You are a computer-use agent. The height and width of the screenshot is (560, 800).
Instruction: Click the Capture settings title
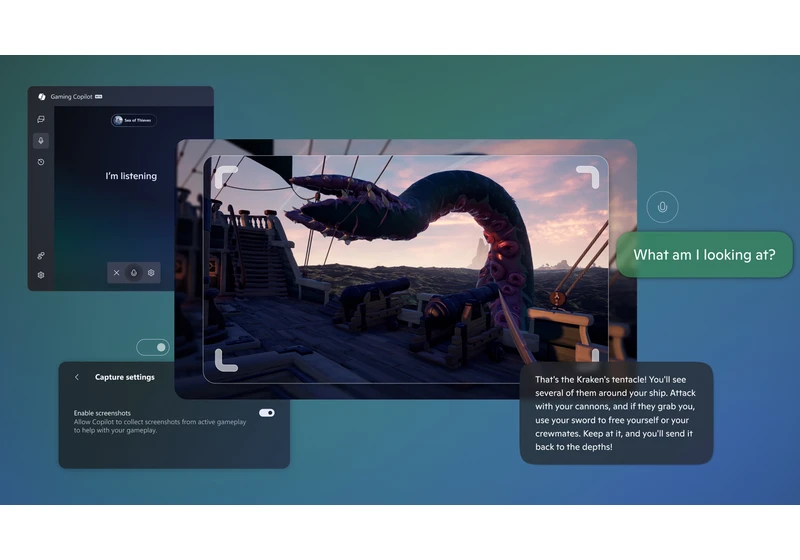[x=124, y=377]
